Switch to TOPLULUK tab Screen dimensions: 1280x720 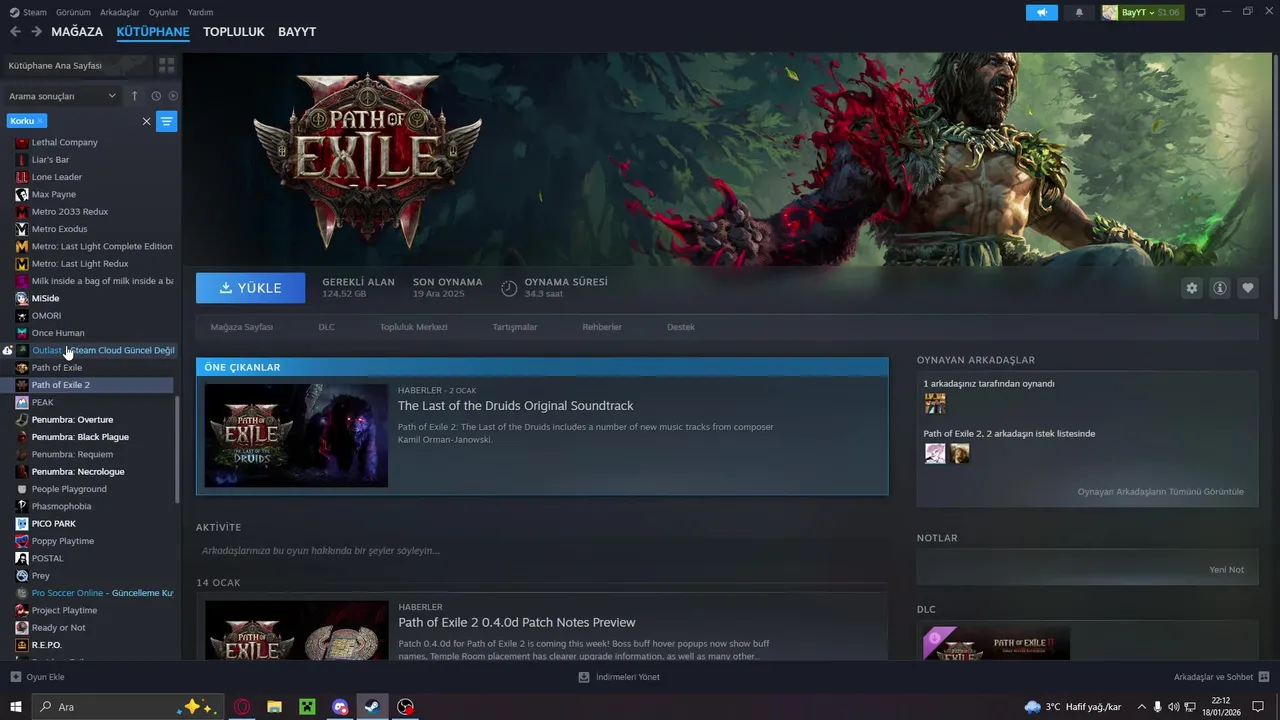click(x=234, y=32)
